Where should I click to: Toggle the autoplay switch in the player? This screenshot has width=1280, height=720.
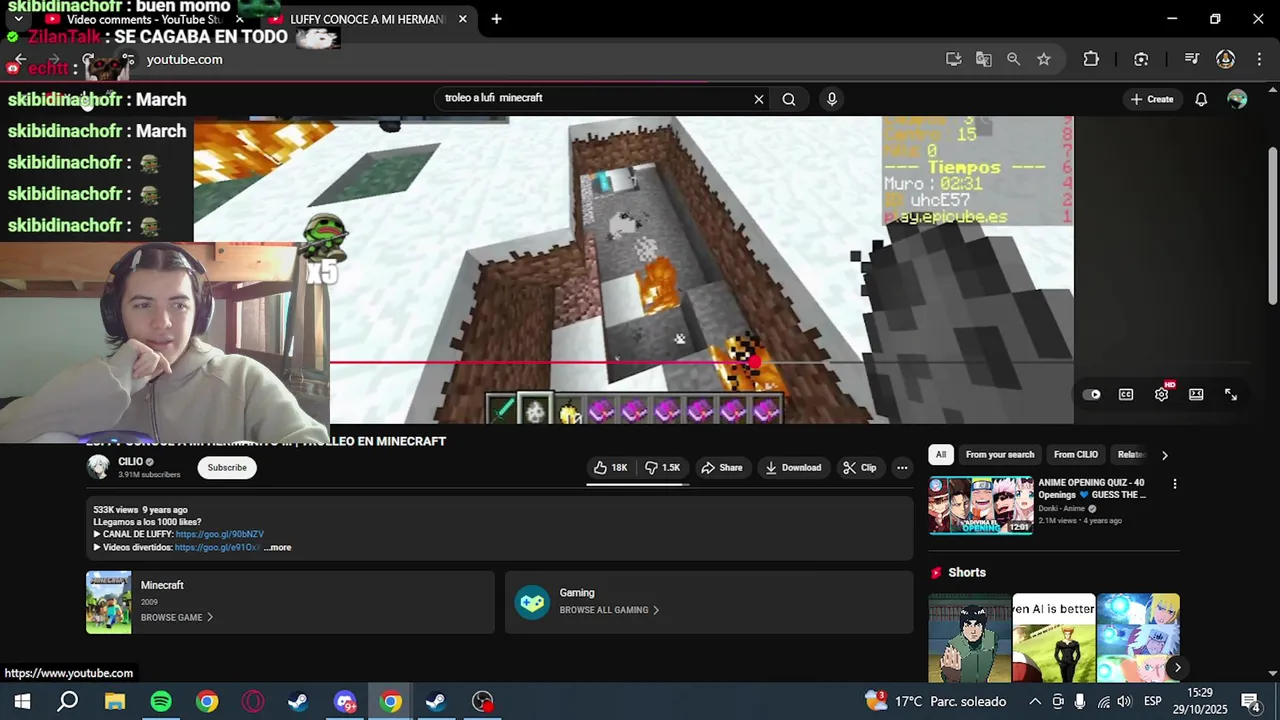(1092, 395)
